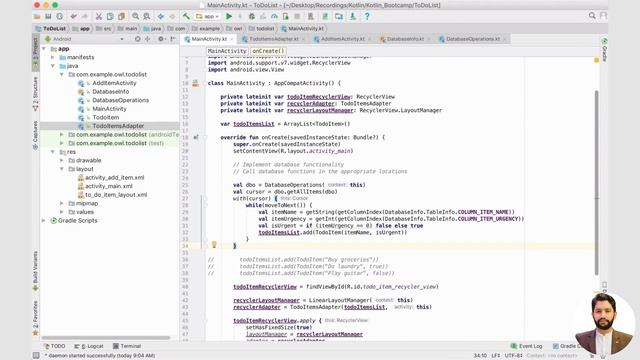
Task: Collapse the java folder
Action: pyautogui.click(x=53, y=66)
